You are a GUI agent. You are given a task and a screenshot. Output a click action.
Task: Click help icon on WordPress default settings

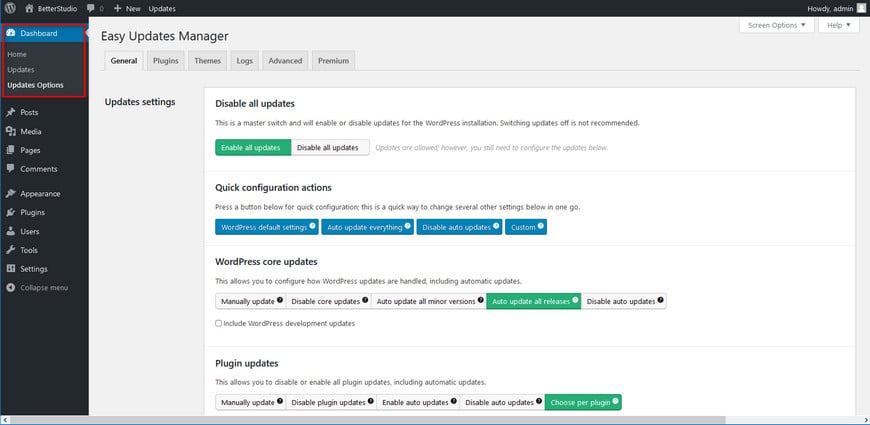point(312,226)
